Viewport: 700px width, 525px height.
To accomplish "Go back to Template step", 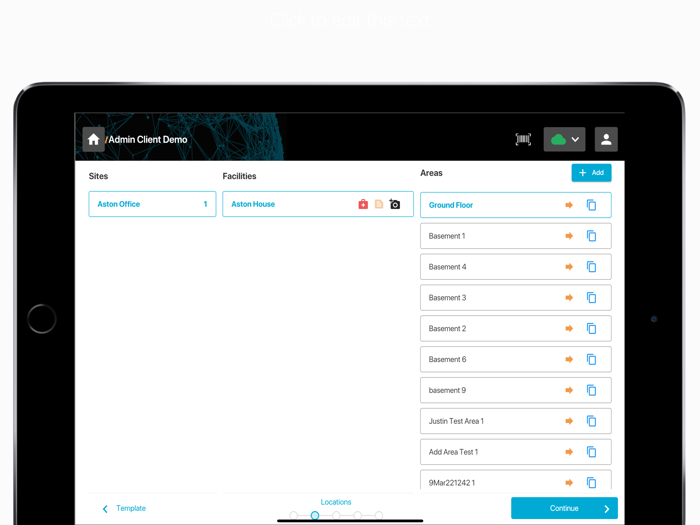I will tap(124, 508).
